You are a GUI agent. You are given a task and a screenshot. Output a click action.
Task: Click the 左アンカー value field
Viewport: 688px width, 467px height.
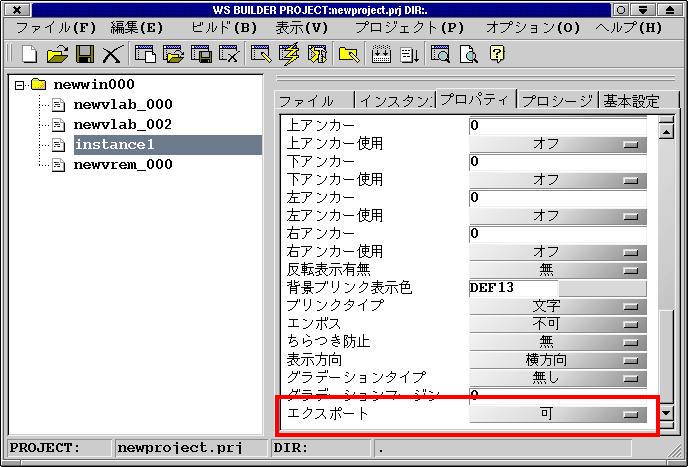[558, 198]
